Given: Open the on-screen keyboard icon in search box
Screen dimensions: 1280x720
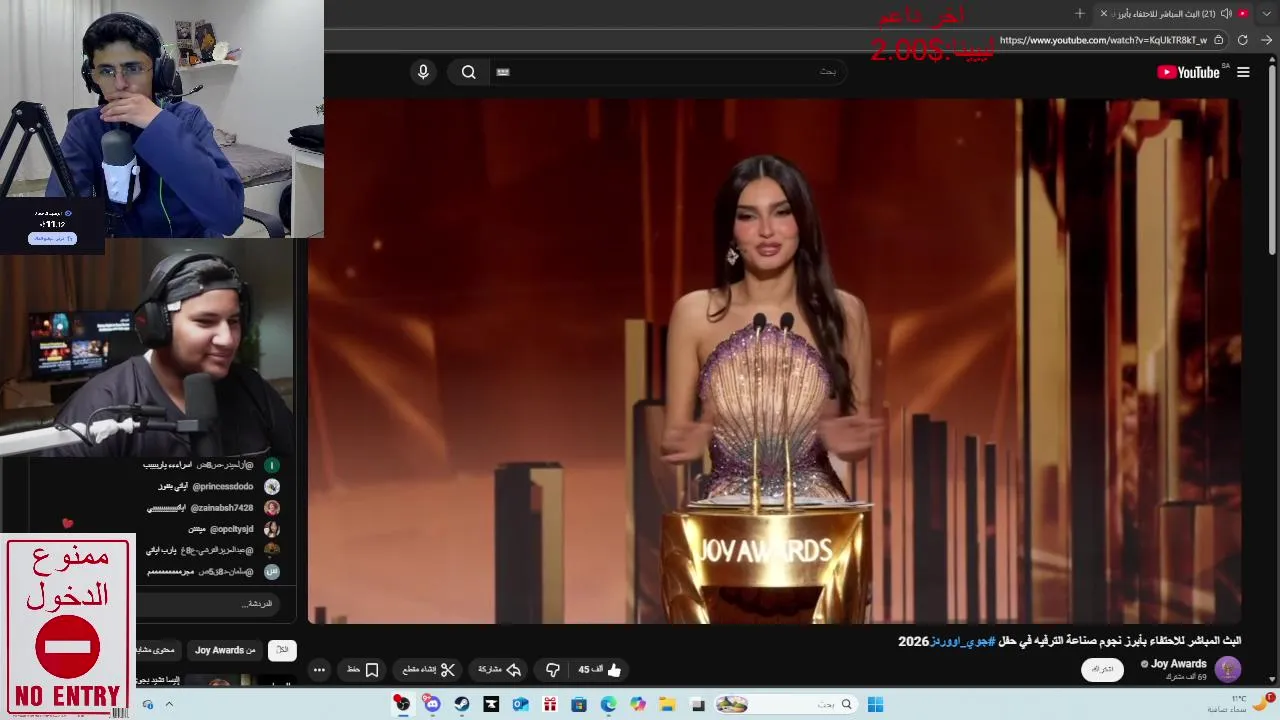Looking at the screenshot, I should [x=503, y=72].
